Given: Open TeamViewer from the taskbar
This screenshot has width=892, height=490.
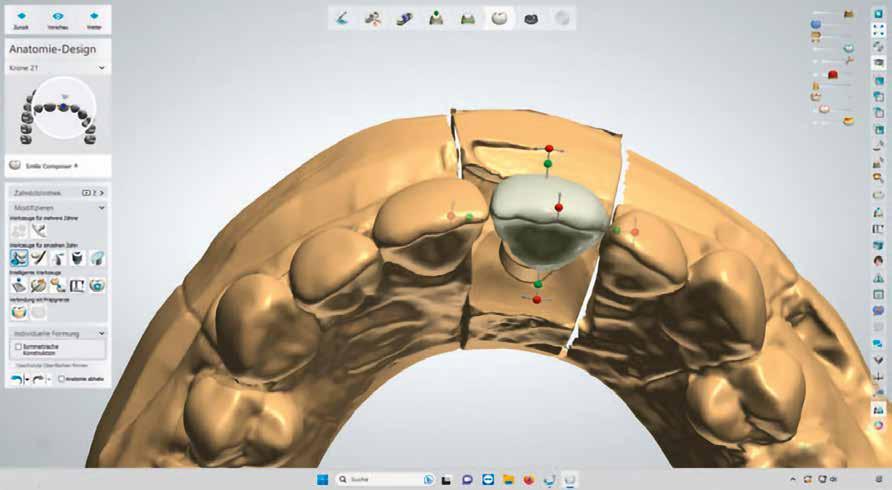Looking at the screenshot, I should coord(488,480).
